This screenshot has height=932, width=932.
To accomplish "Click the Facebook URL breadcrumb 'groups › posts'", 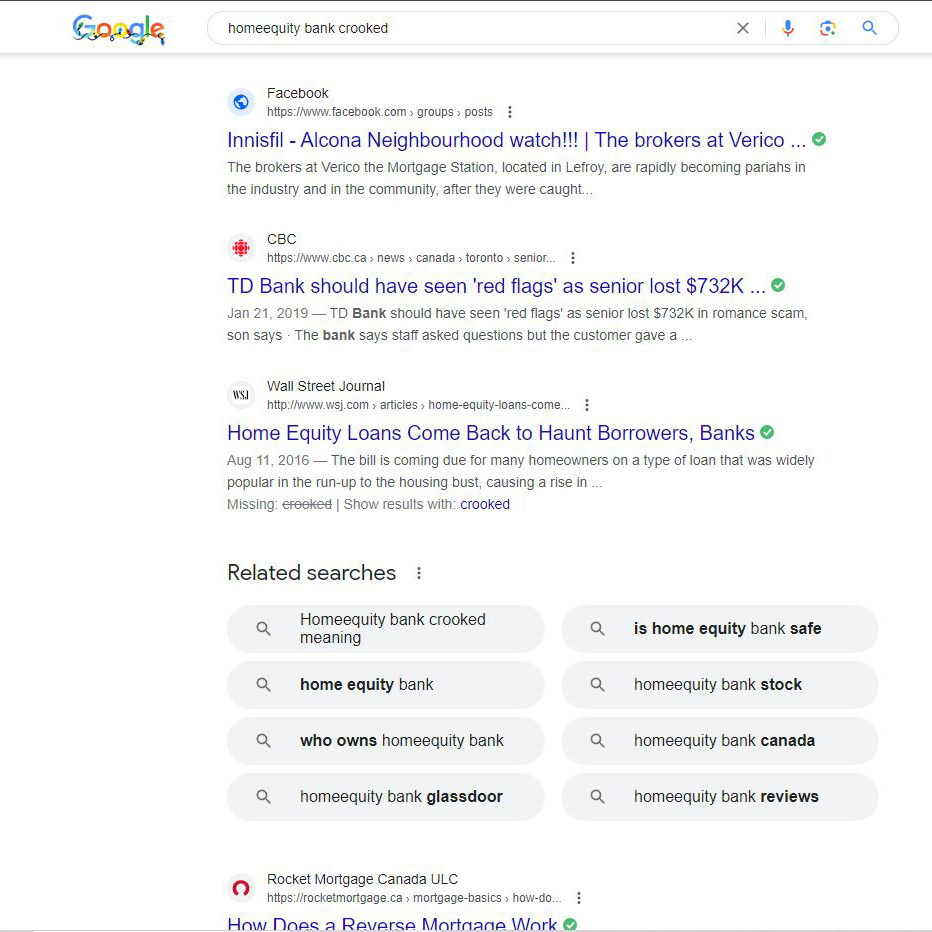I will [455, 112].
